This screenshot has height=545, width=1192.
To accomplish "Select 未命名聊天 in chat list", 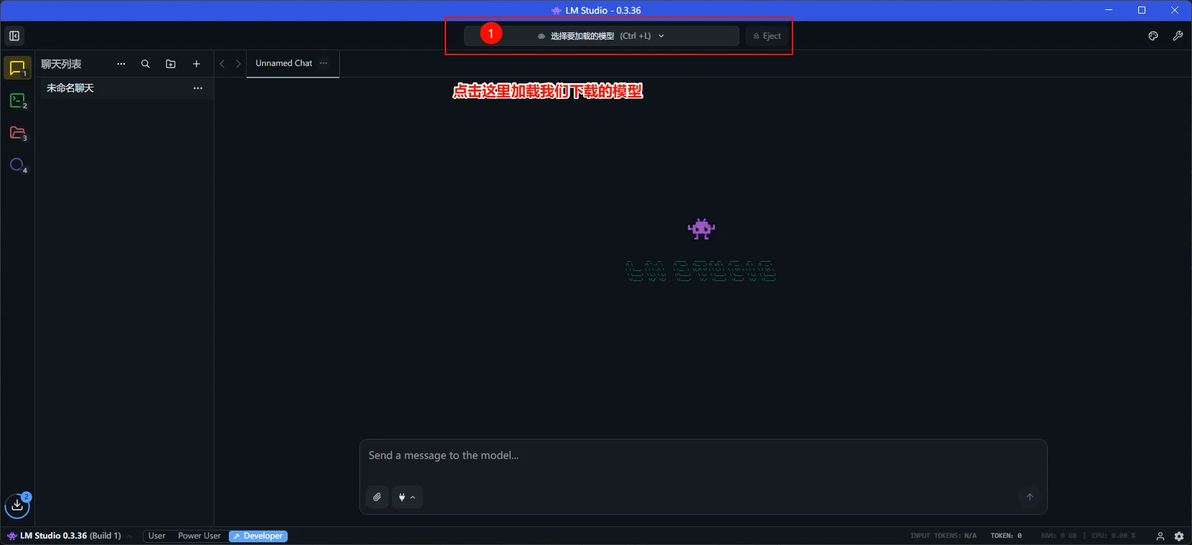I will coord(125,88).
